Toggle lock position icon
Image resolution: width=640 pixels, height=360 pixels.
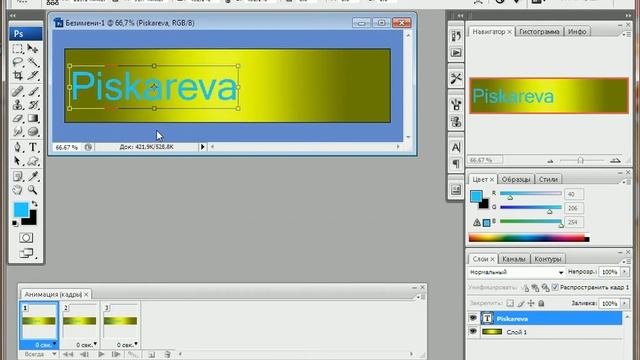(531, 303)
